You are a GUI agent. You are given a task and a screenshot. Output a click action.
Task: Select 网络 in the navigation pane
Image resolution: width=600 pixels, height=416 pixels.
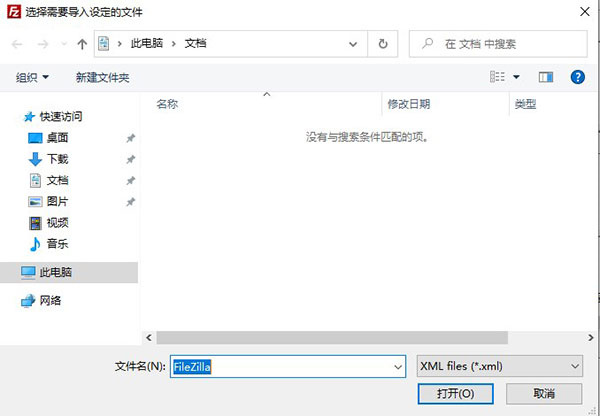tap(41, 301)
